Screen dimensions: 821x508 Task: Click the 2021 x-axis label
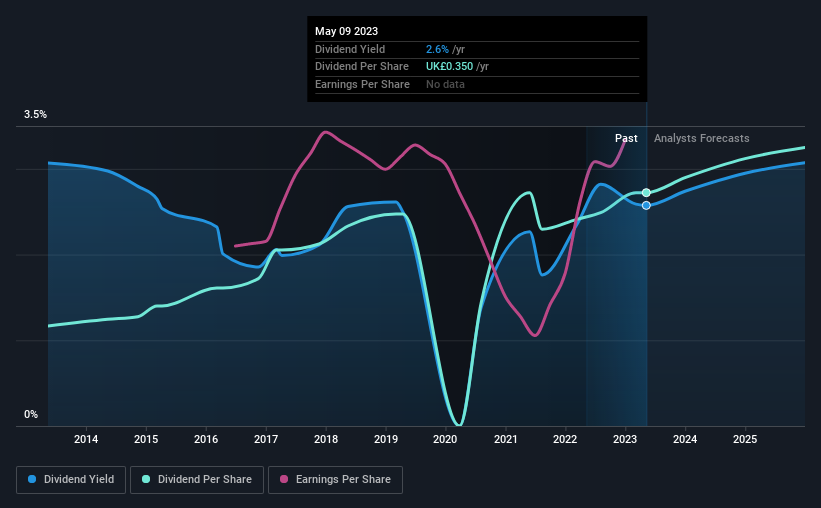[506, 439]
